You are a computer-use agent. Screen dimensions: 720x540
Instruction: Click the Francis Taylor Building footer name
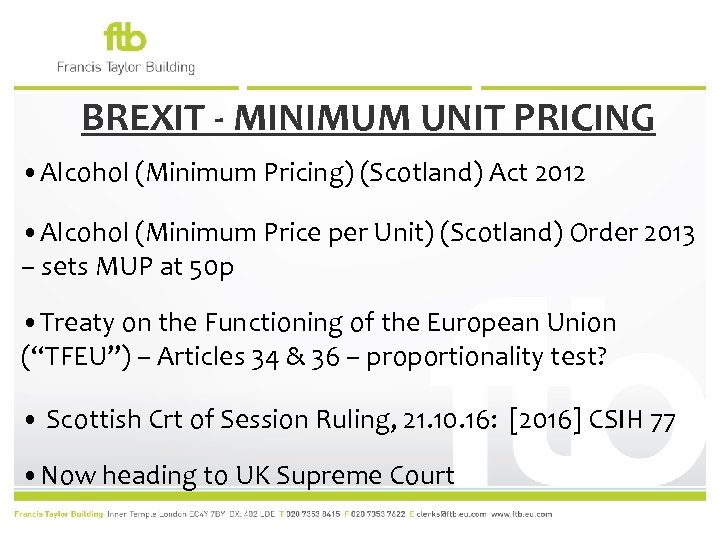coord(58,514)
